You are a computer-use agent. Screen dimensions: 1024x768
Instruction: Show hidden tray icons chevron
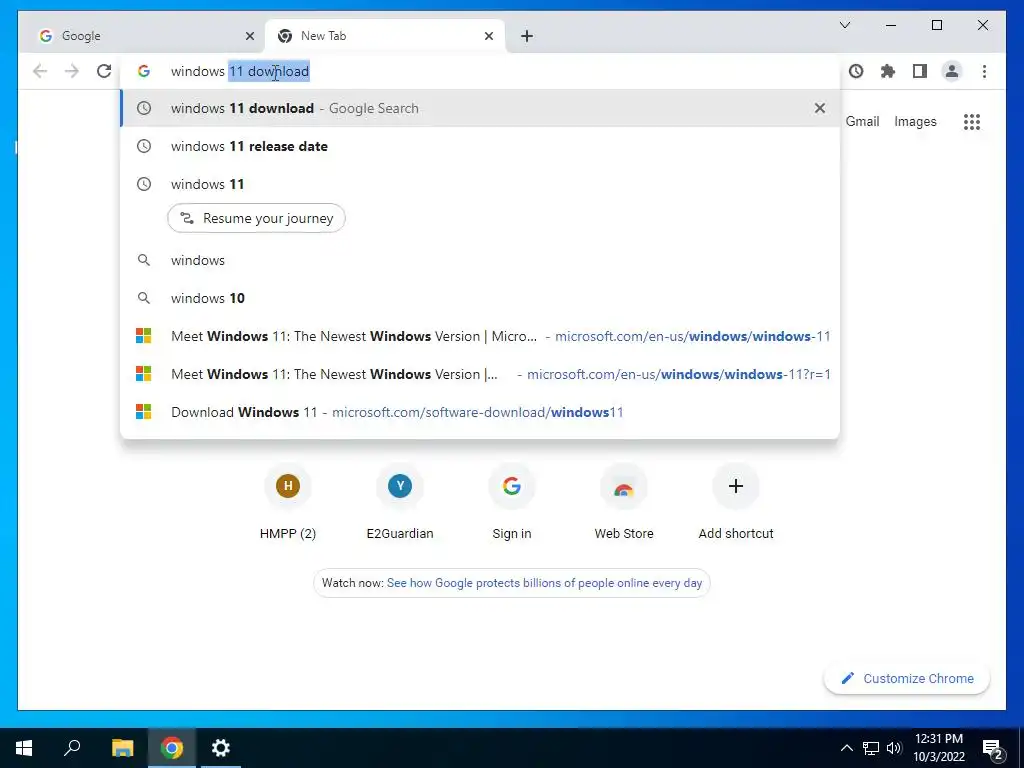click(x=846, y=748)
